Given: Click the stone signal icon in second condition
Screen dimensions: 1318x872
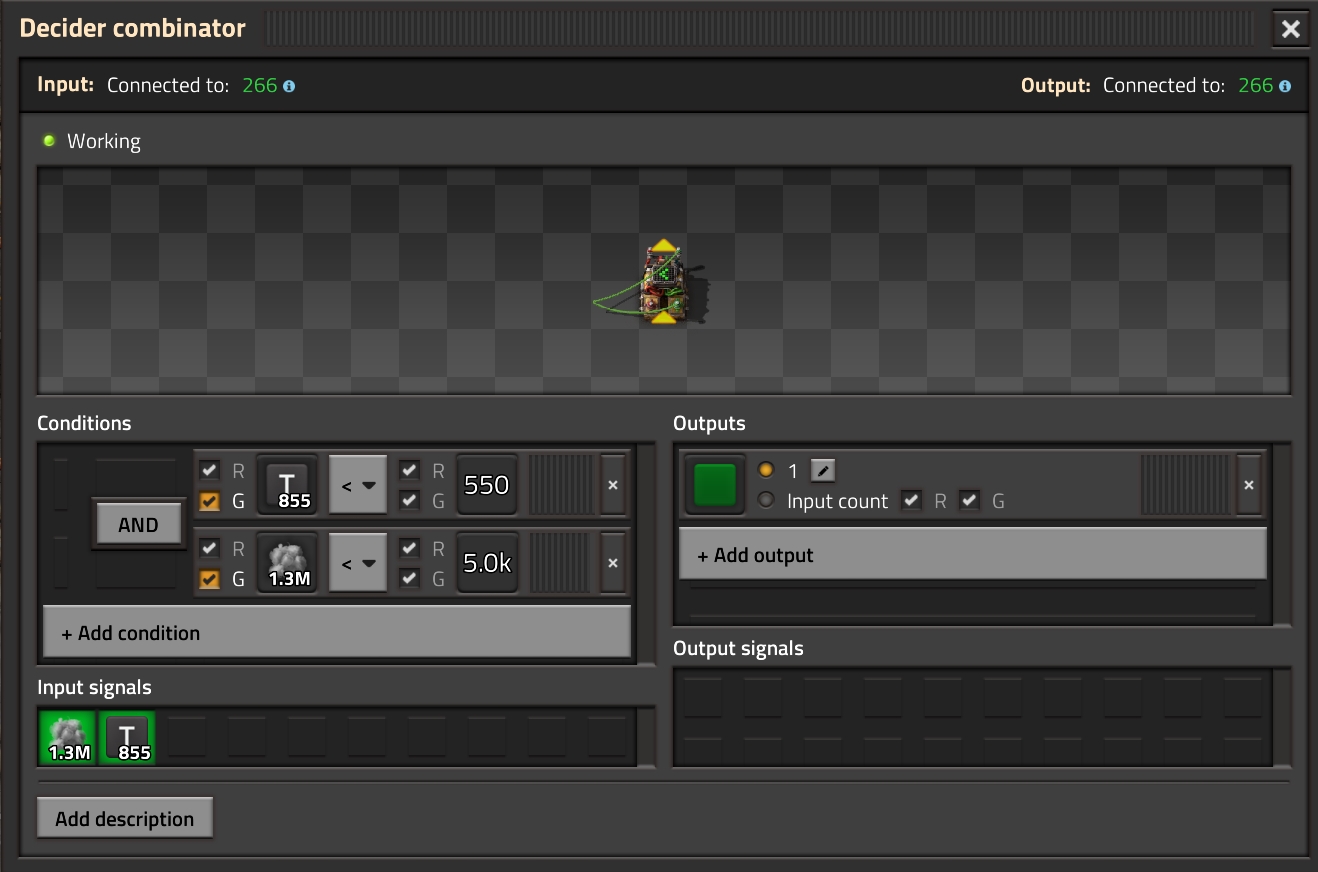Looking at the screenshot, I should (x=287, y=563).
